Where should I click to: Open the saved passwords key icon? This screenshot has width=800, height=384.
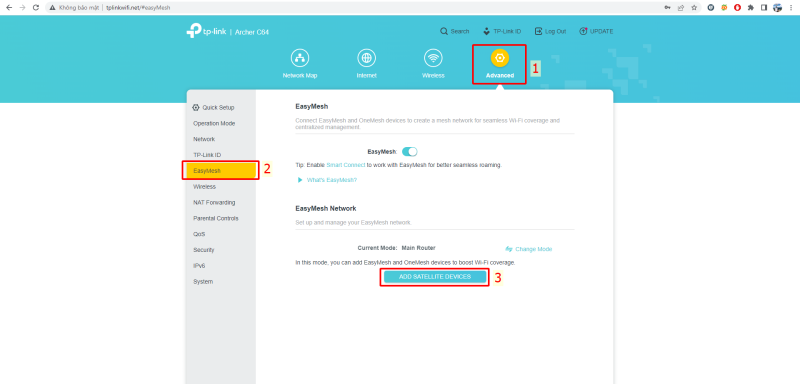667,8
